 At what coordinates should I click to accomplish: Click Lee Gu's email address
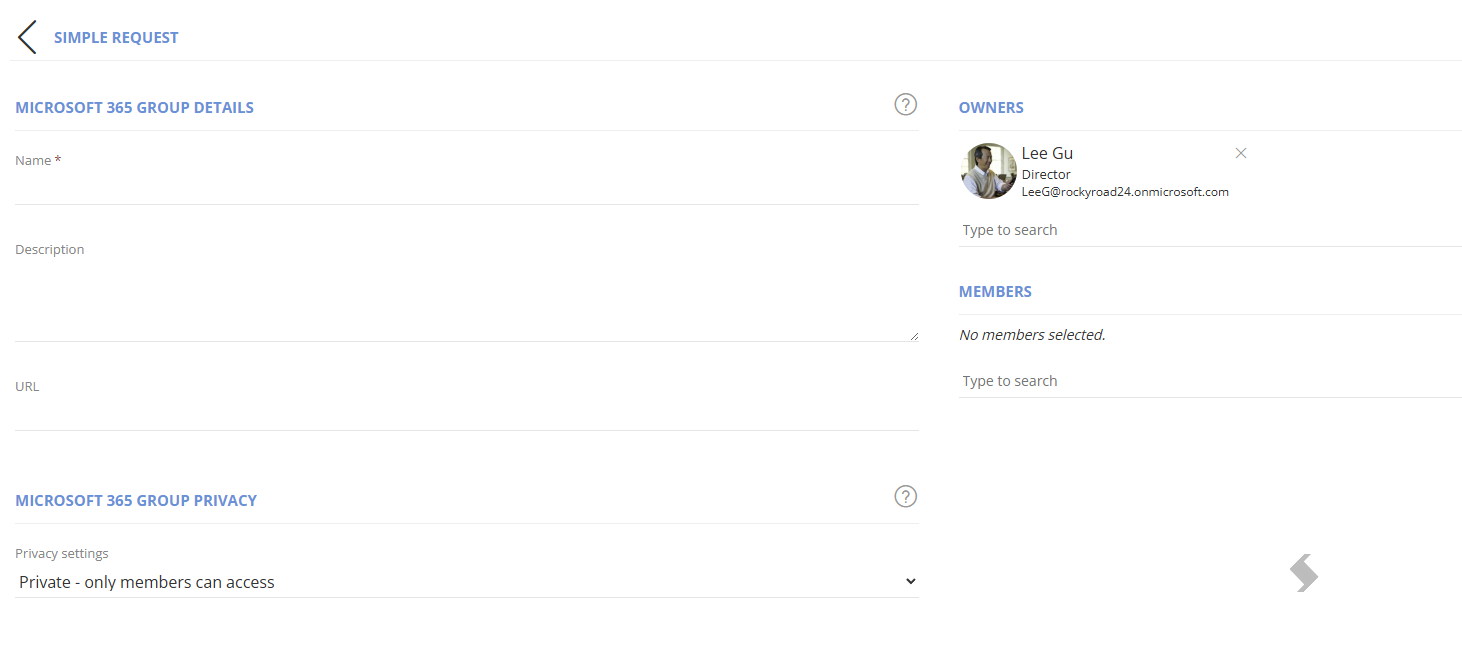pos(1125,192)
